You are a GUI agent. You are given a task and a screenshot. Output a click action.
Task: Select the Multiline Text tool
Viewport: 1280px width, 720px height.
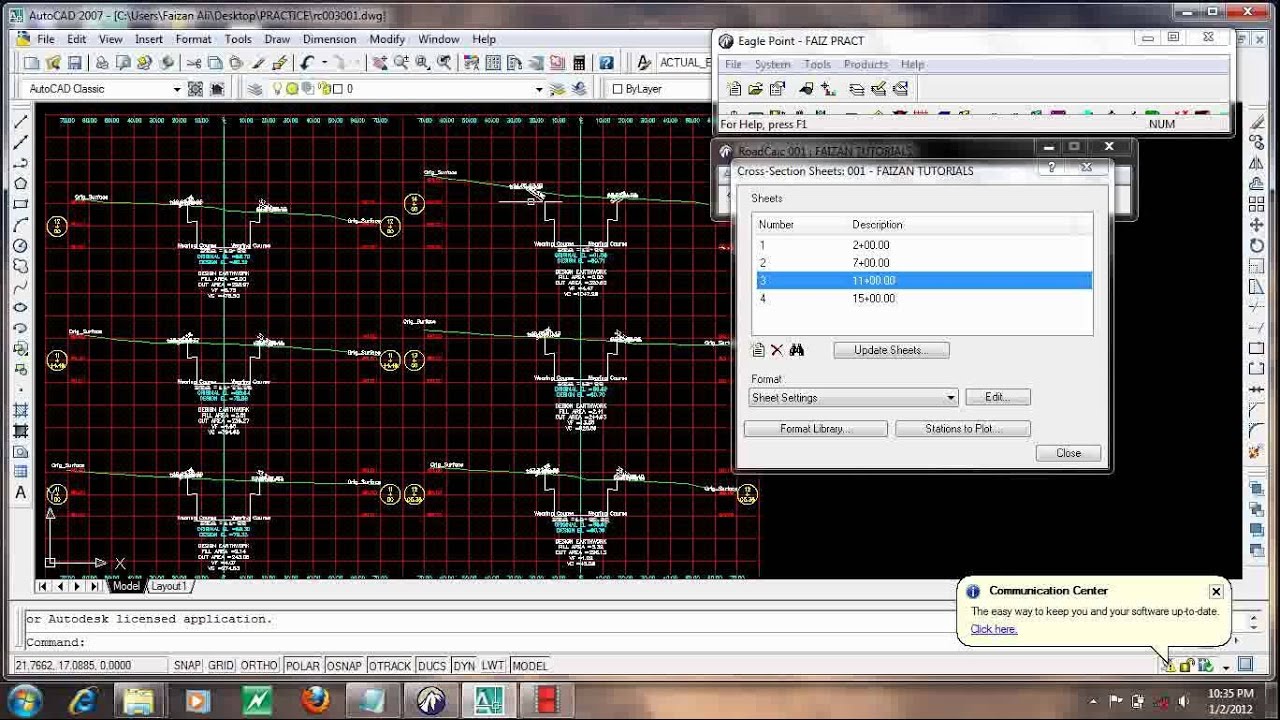tap(20, 493)
